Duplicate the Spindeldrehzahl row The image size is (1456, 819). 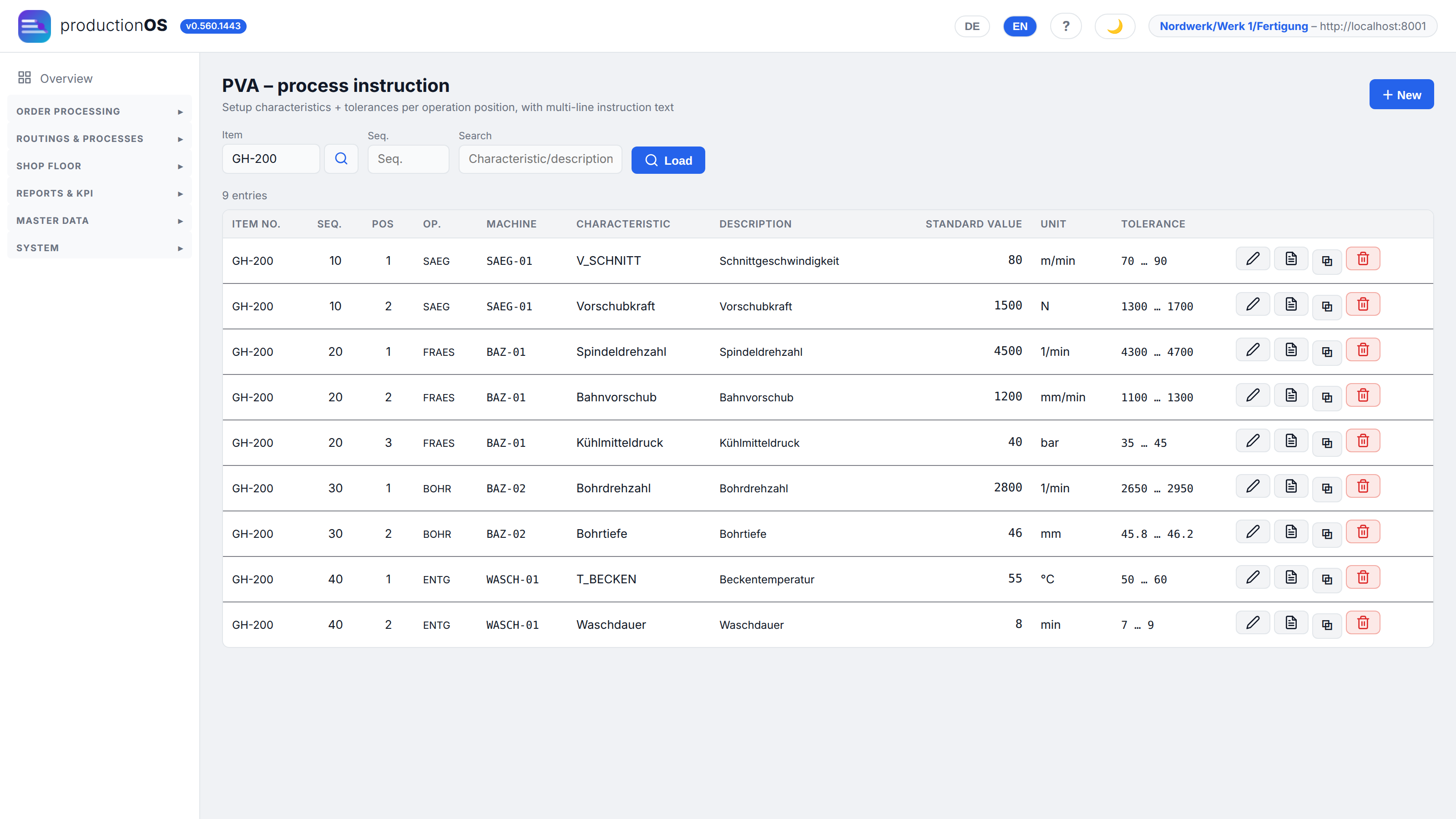(1327, 352)
